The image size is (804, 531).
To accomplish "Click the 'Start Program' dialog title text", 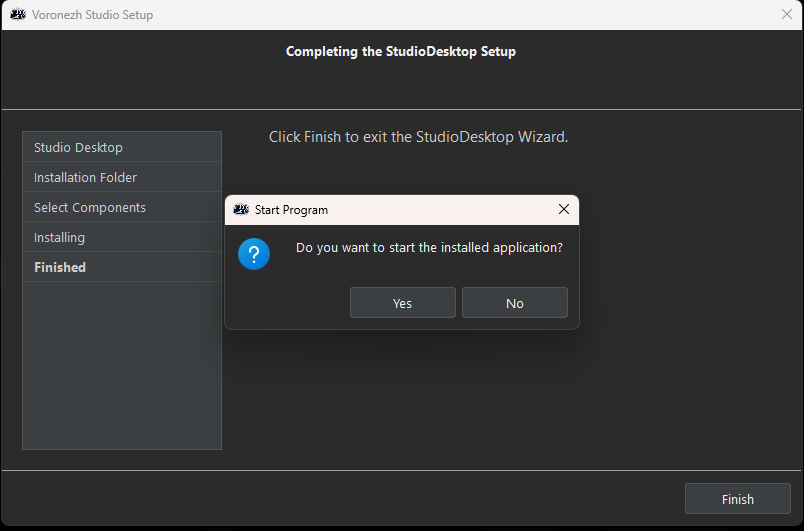I will click(291, 210).
